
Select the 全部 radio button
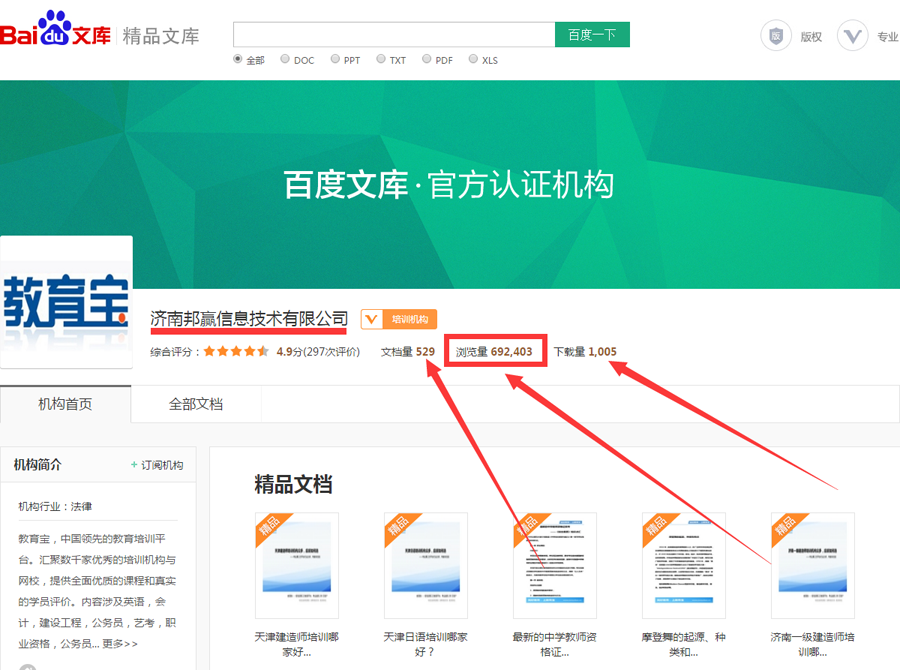(x=238, y=59)
